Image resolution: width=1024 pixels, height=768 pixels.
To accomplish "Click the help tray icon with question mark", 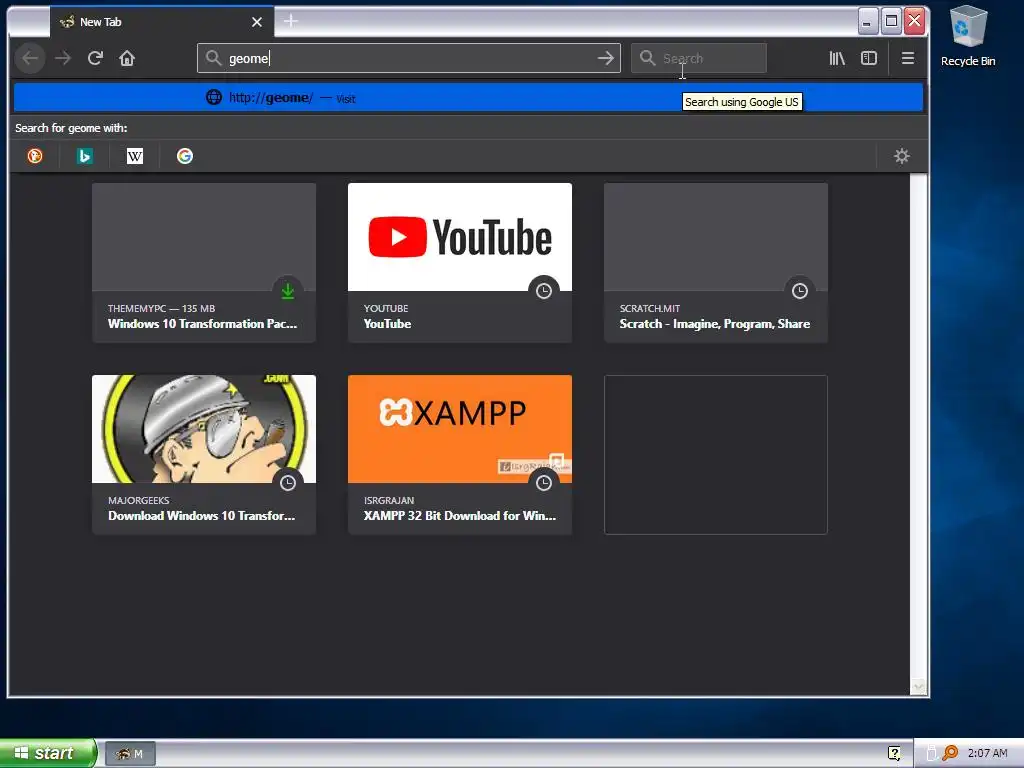I will (x=894, y=754).
